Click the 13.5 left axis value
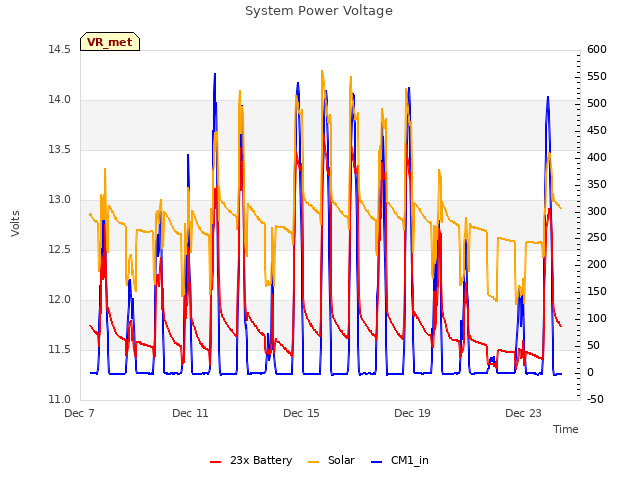 point(59,150)
